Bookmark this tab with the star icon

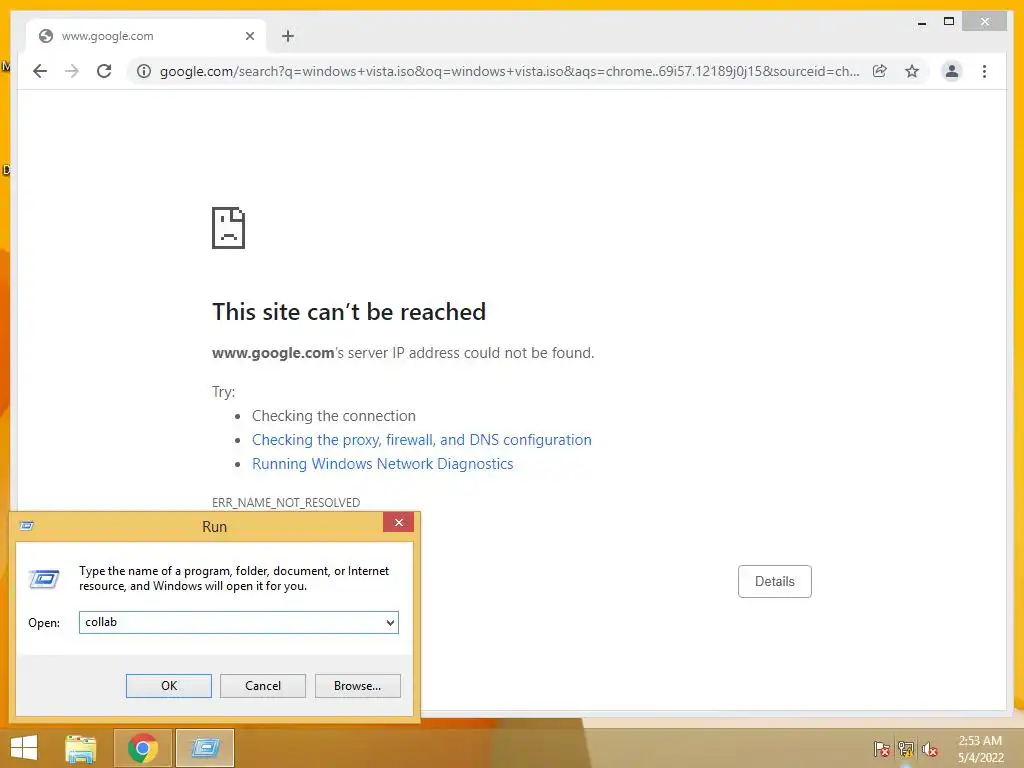coord(912,71)
